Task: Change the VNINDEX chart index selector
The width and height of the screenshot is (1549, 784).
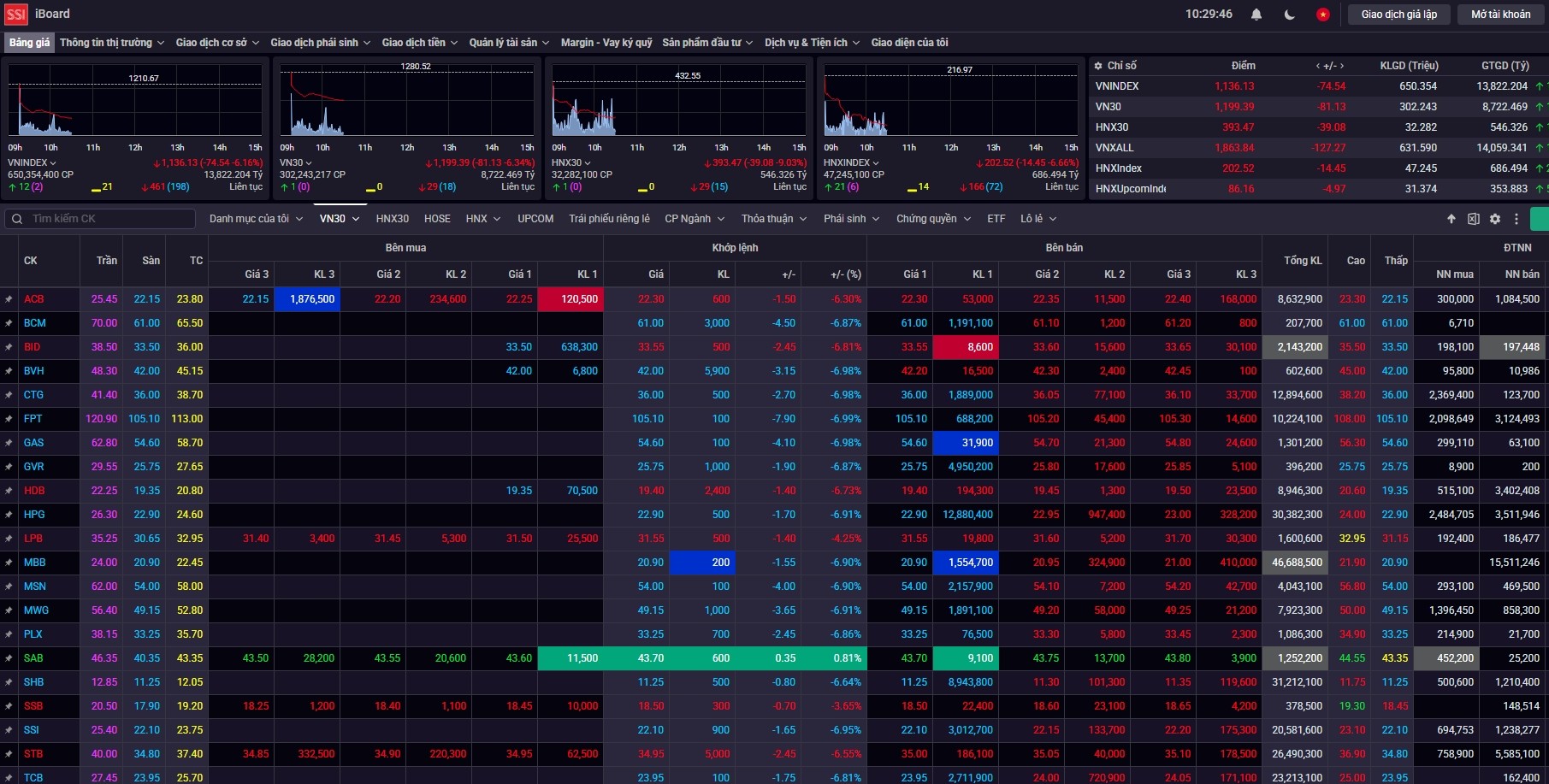Action: coord(33,162)
